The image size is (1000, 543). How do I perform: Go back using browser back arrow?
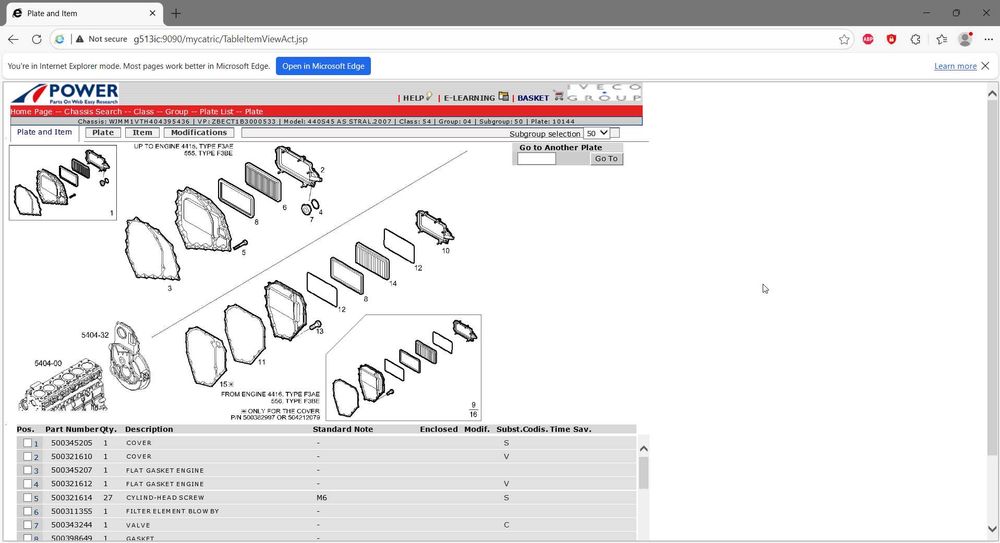(x=13, y=39)
